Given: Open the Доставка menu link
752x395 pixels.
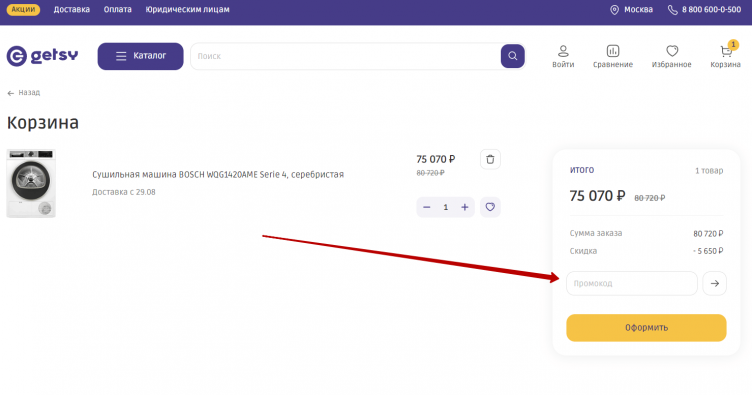Looking at the screenshot, I should tap(71, 10).
